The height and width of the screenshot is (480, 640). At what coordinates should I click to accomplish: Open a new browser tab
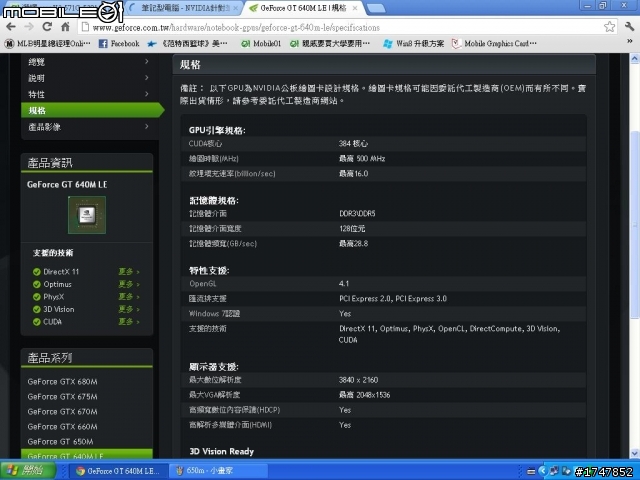point(376,8)
